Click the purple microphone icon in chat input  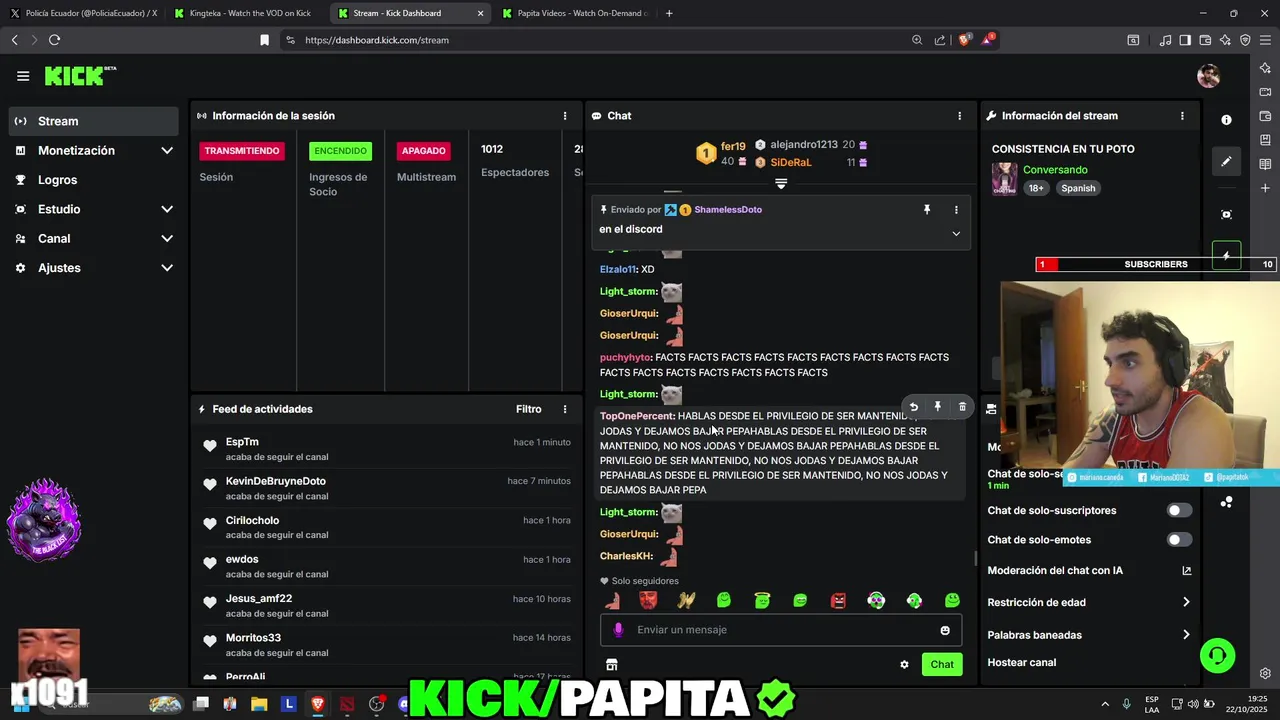tap(618, 630)
